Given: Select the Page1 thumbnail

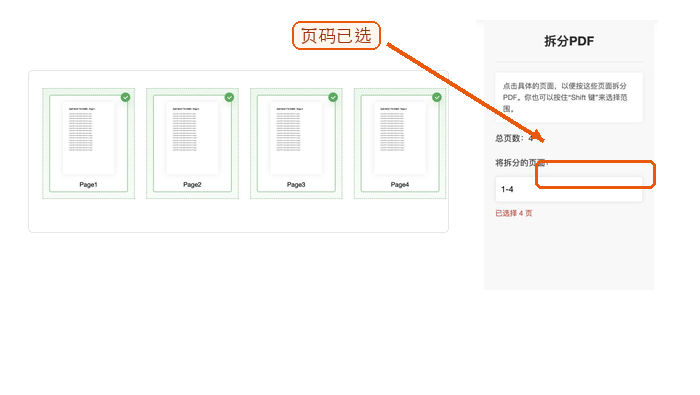Looking at the screenshot, I should (88, 143).
